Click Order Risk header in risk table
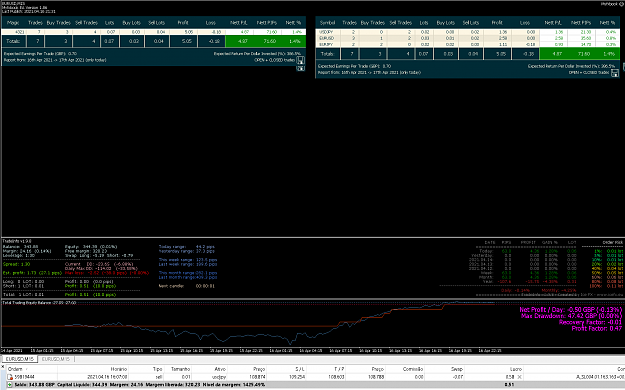 coord(612,242)
